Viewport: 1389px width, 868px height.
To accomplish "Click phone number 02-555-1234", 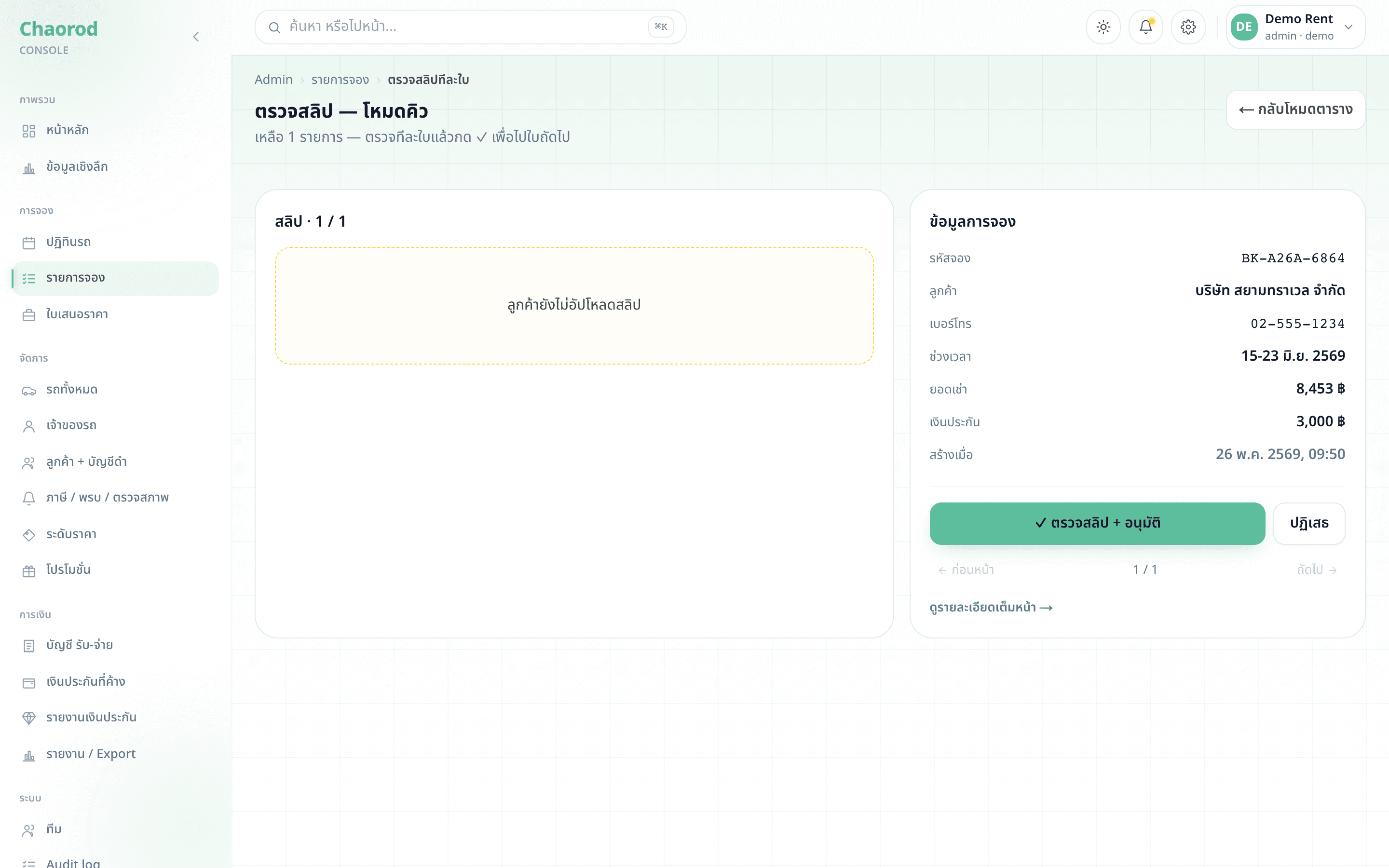I will pos(1298,324).
